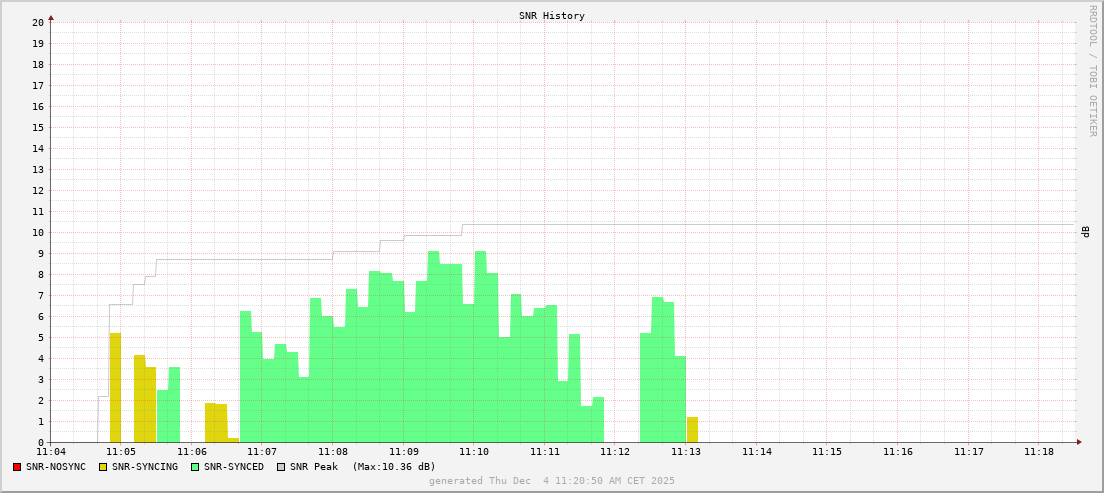The width and height of the screenshot is (1104, 493).
Task: Click the SNR History chart title
Action: pos(551,16)
